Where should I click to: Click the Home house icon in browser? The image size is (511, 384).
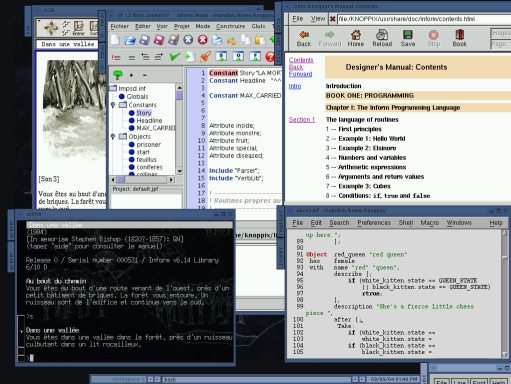(356, 34)
